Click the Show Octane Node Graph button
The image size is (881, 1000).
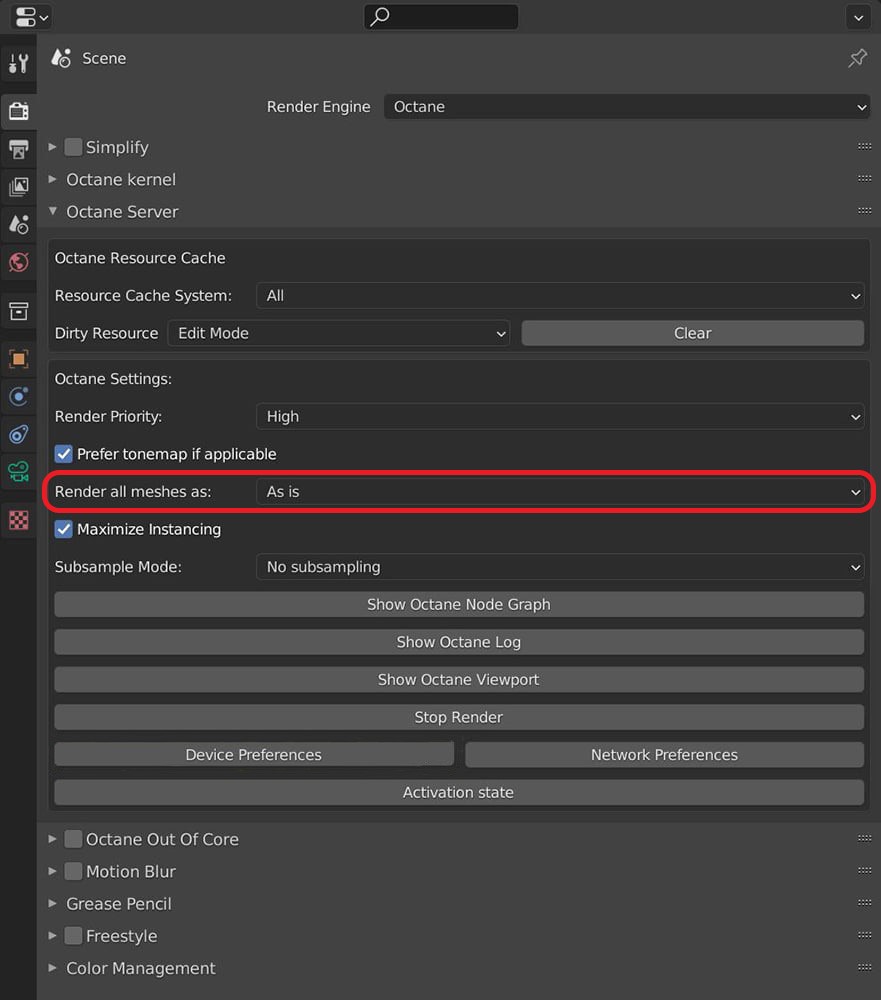(x=458, y=604)
